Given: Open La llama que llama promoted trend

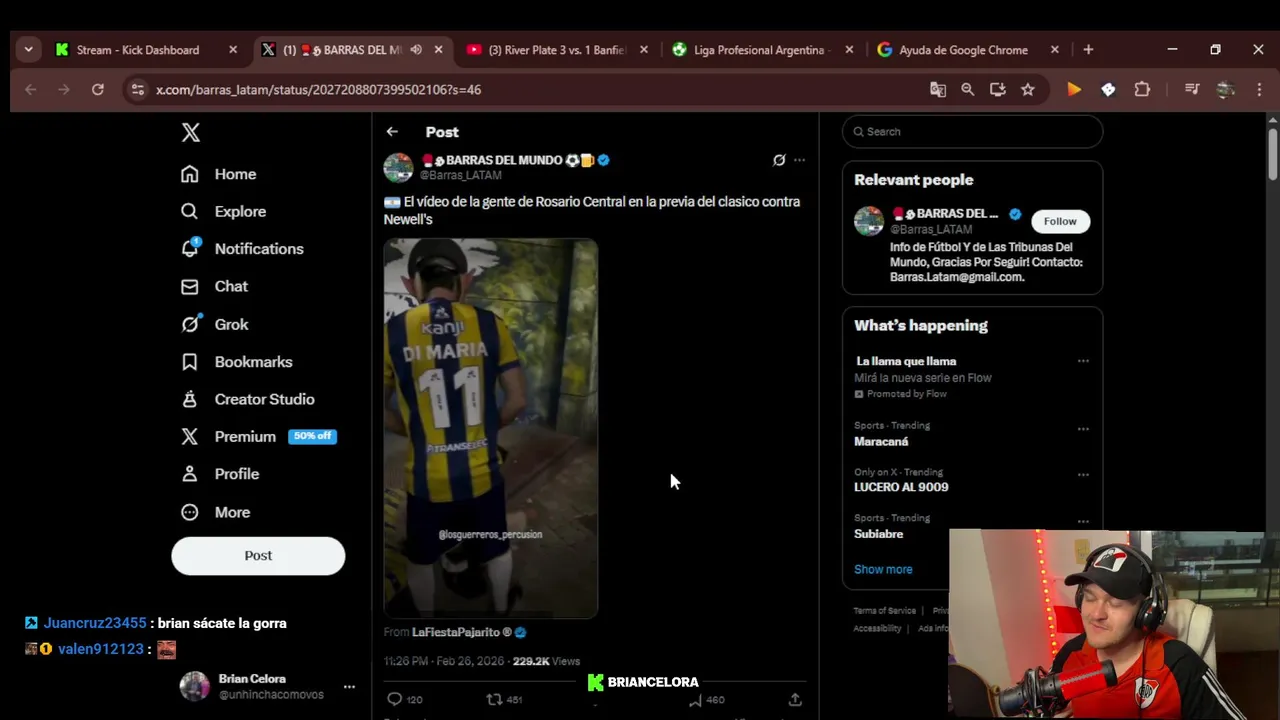Looking at the screenshot, I should tap(905, 361).
